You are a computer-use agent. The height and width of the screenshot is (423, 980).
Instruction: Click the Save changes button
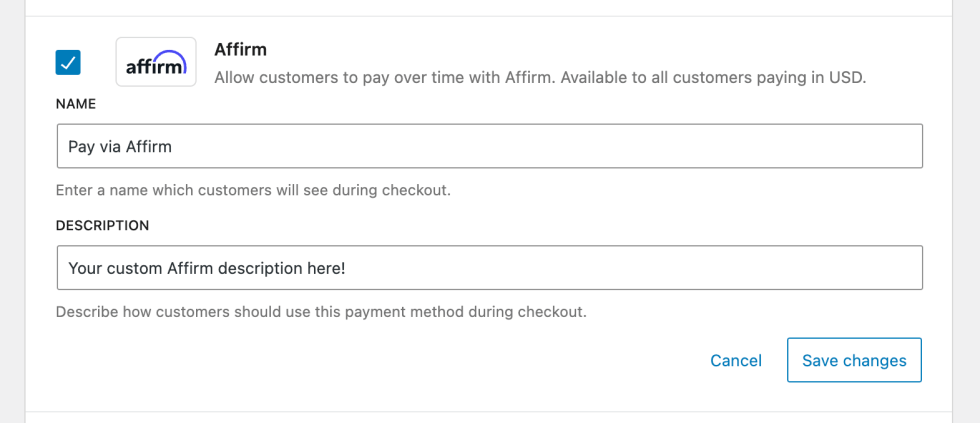(854, 360)
